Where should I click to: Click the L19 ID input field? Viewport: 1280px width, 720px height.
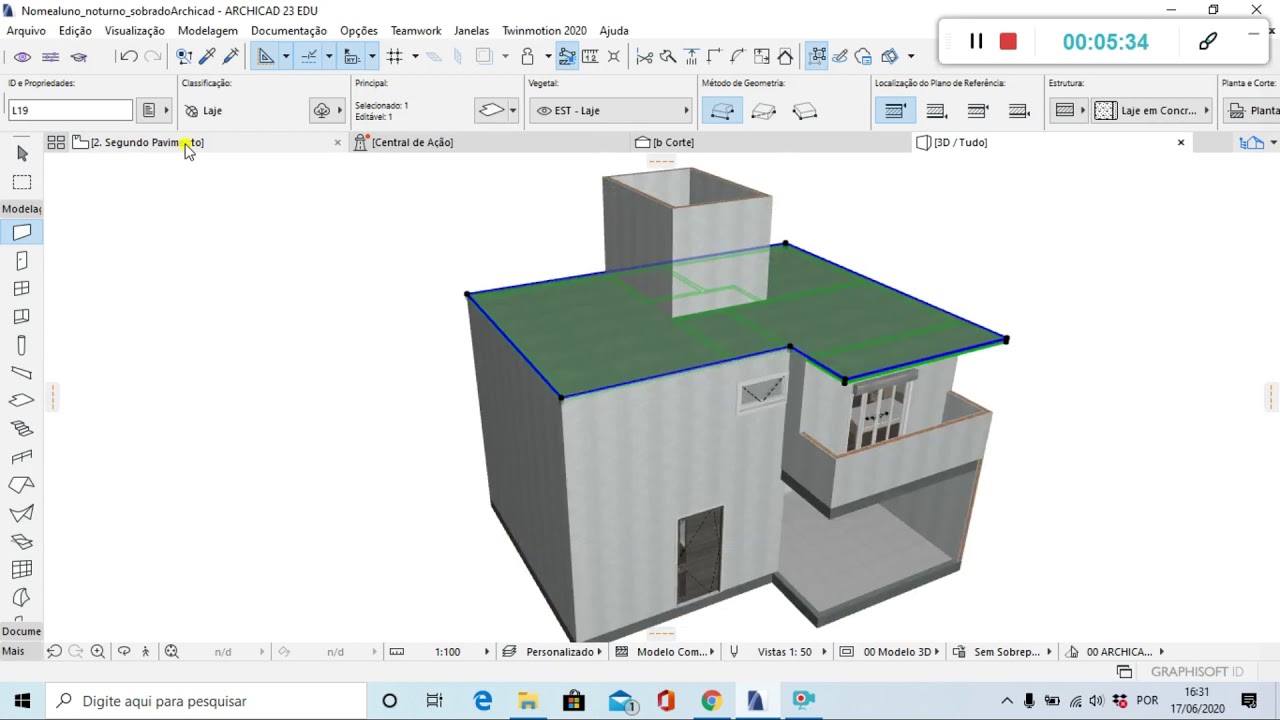[x=70, y=111]
